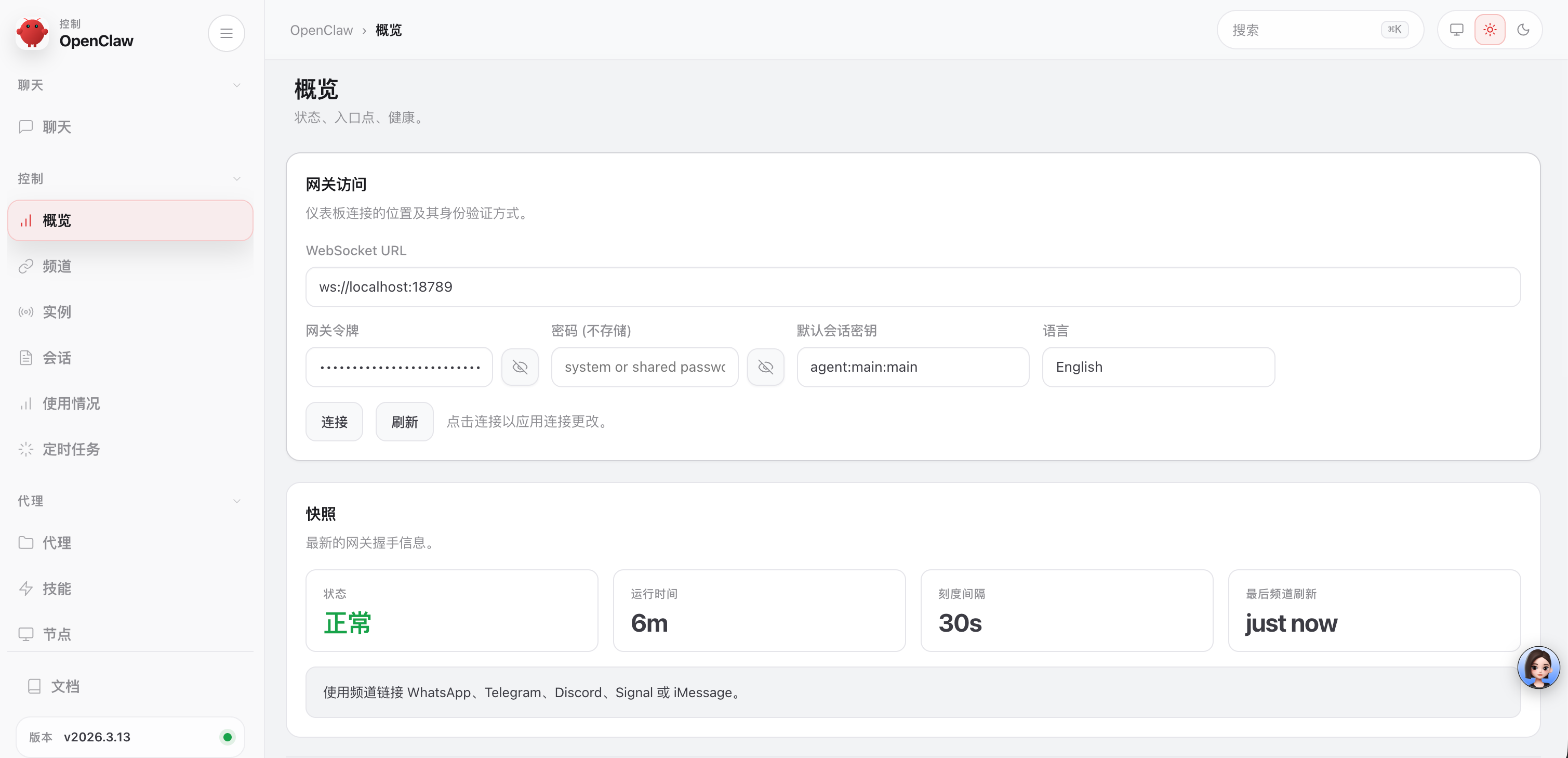
Task: Open 会话 sessions menu item
Action: 57,358
